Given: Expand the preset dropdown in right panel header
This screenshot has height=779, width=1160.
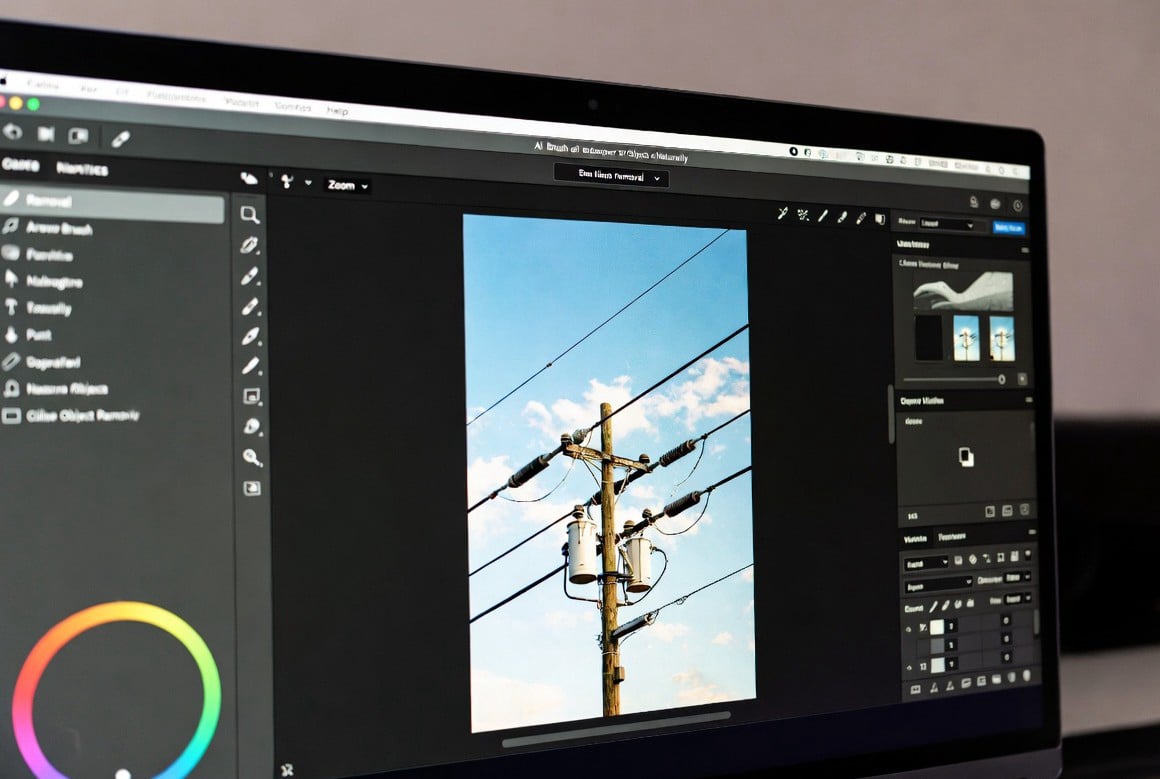Looking at the screenshot, I should (946, 225).
